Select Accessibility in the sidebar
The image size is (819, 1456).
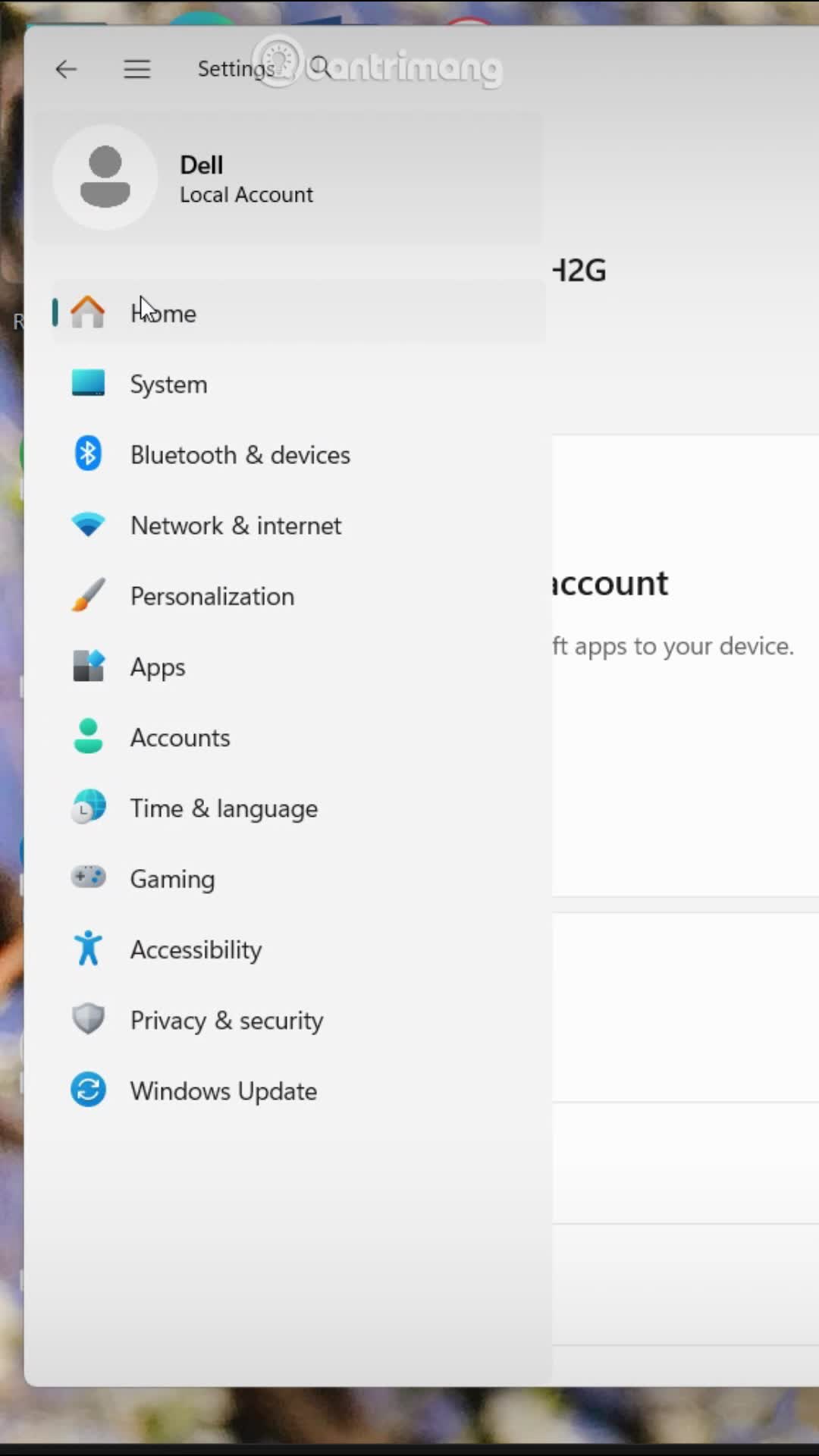point(299,949)
